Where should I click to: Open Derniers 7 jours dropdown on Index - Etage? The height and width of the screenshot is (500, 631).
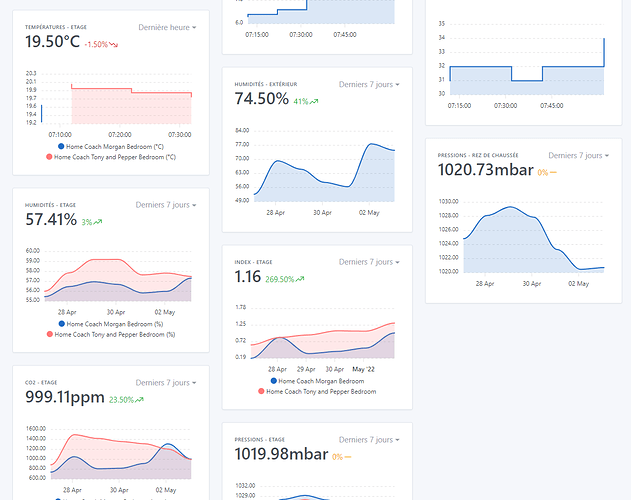(x=369, y=262)
